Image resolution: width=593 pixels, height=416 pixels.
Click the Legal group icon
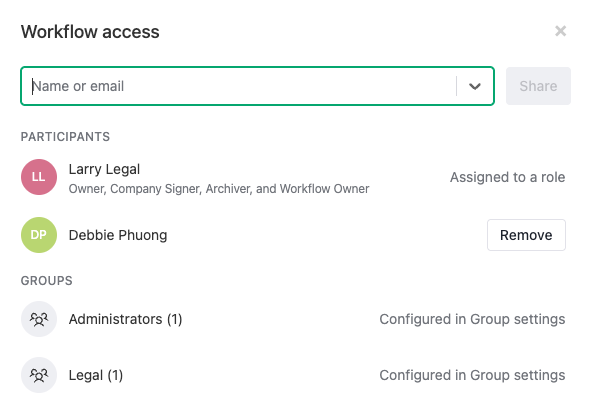[x=39, y=375]
